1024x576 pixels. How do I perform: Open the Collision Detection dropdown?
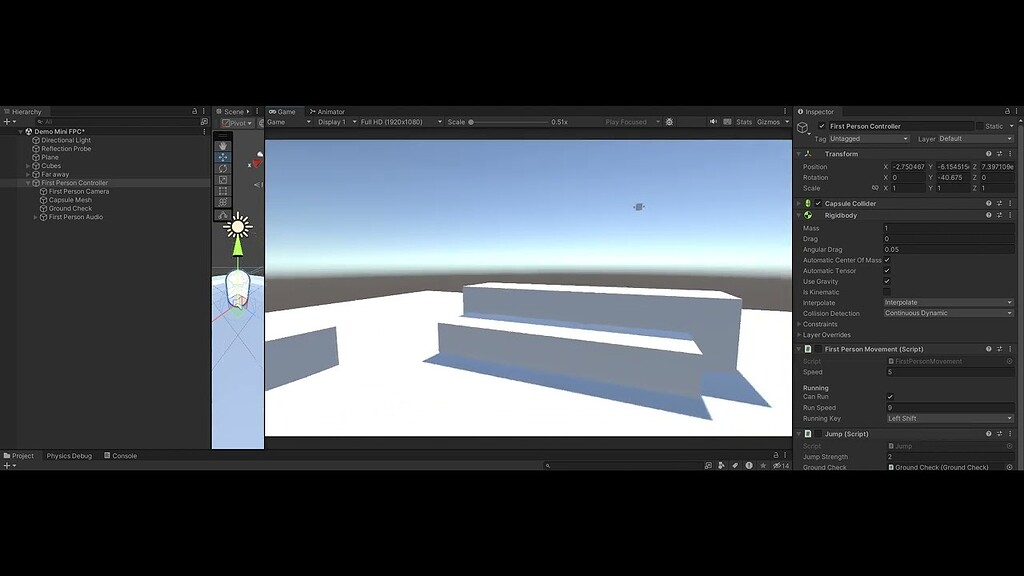coord(947,313)
